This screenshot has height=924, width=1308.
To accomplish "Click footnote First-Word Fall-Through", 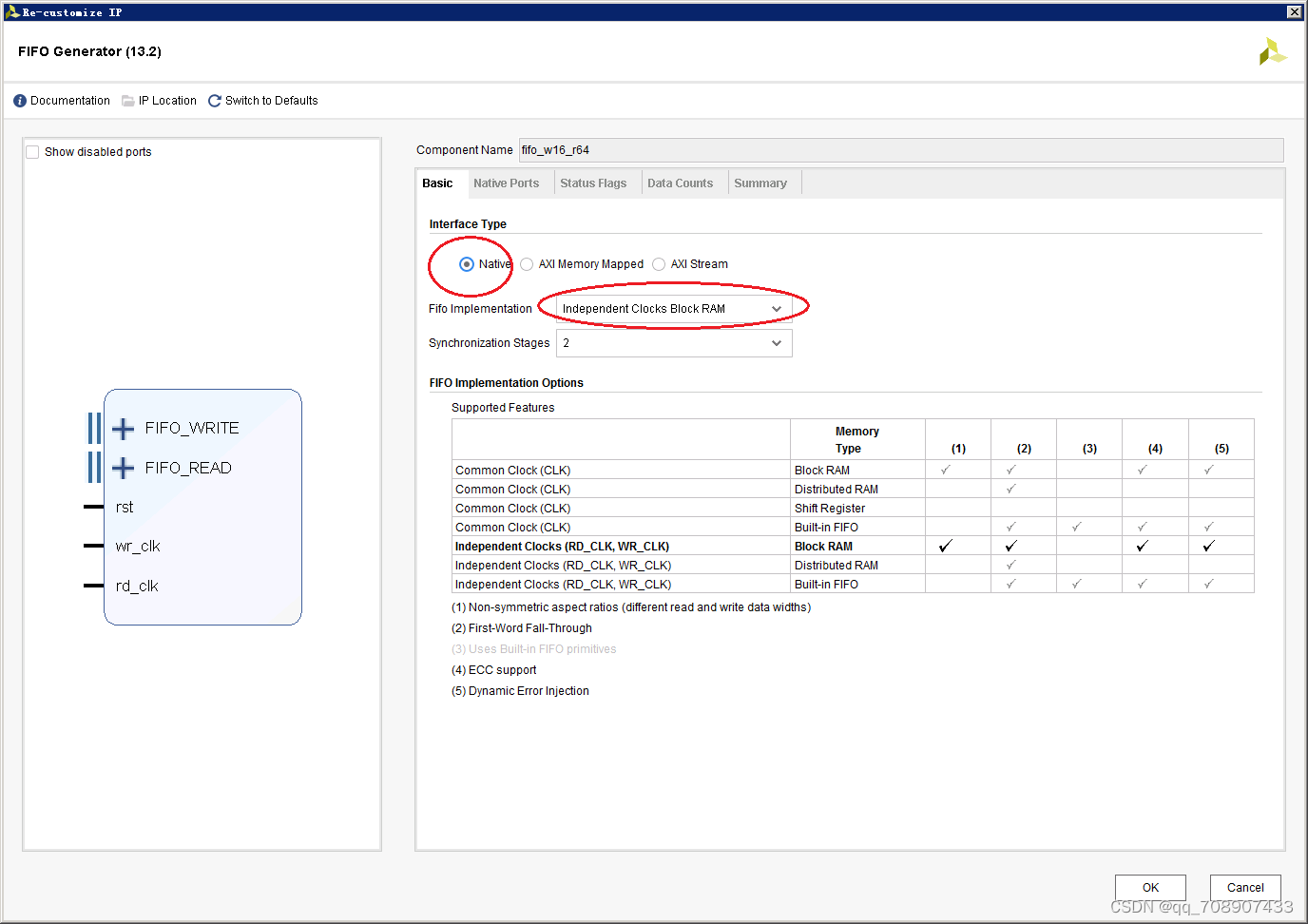I will click(522, 628).
